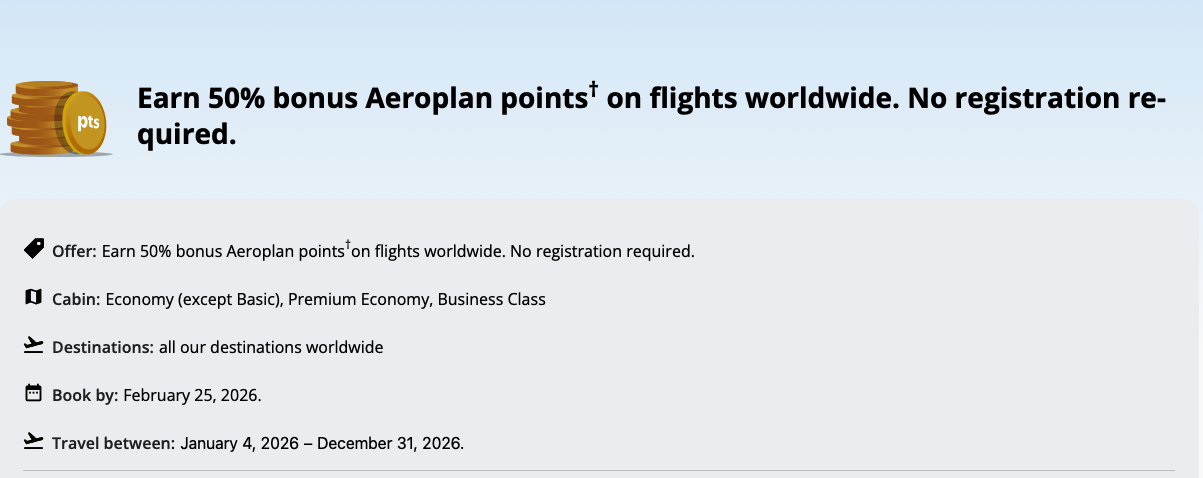Image resolution: width=1203 pixels, height=478 pixels.
Task: Click the bold headline "Earn 50% bonus Aeroplan points"
Action: (x=361, y=99)
